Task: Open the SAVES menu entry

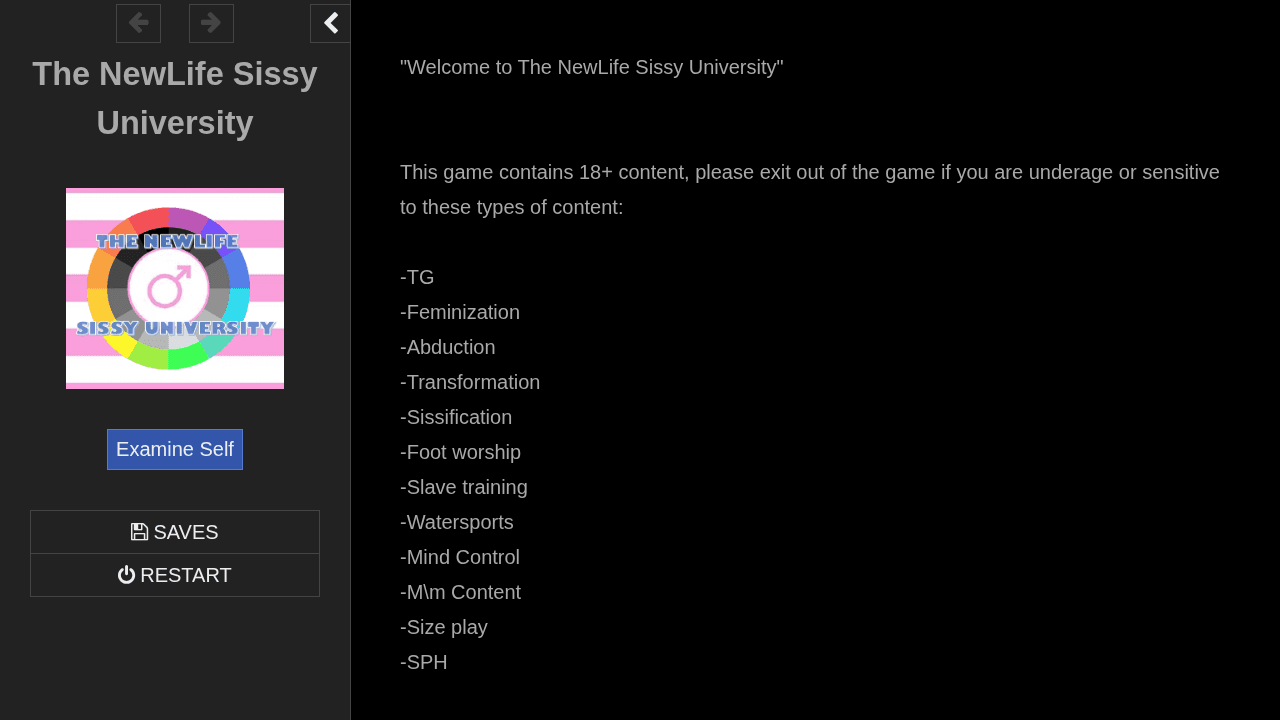Action: pyautogui.click(x=175, y=532)
